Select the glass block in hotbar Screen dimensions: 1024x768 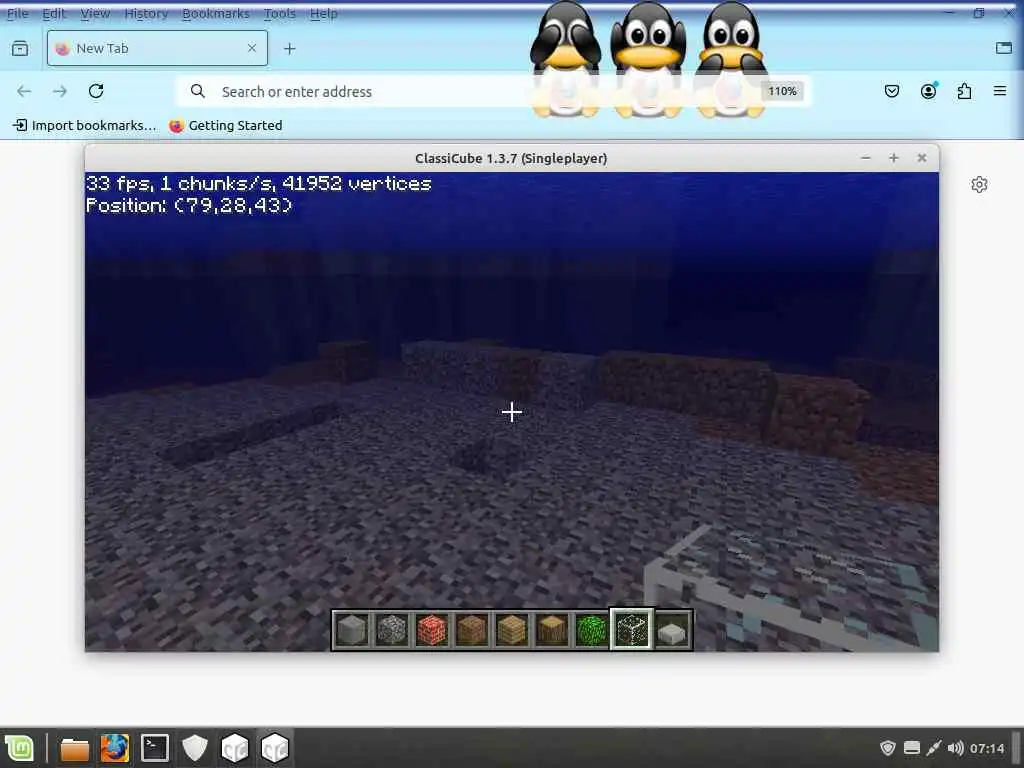point(632,630)
